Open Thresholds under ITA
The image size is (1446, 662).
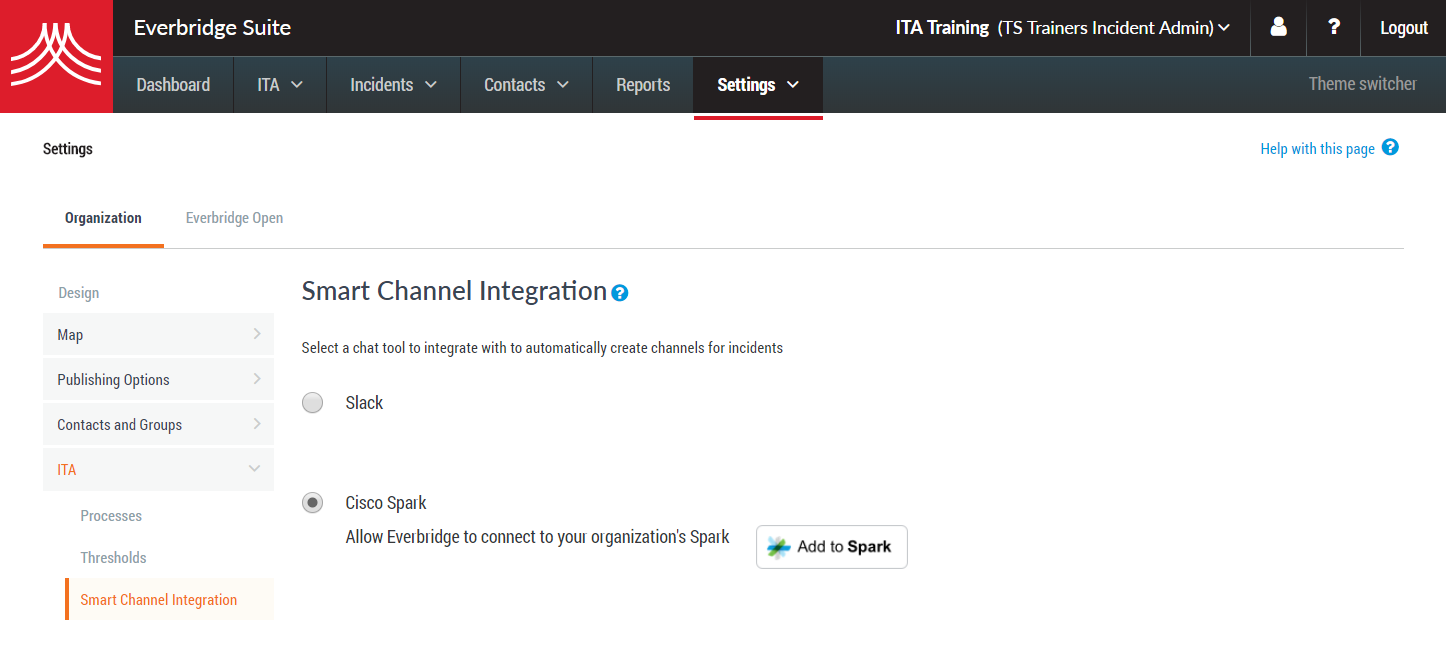113,558
